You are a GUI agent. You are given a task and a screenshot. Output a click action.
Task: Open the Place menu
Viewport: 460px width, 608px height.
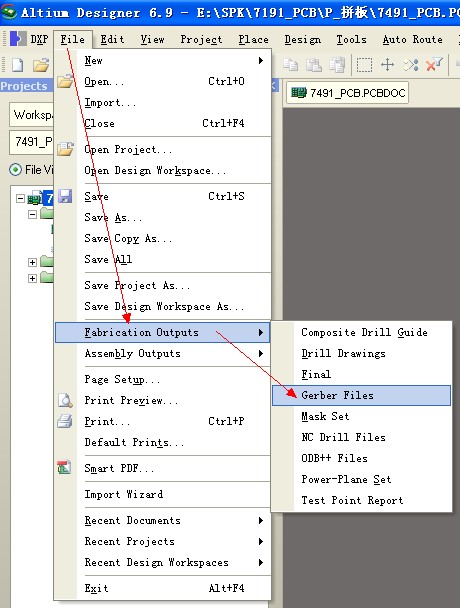(253, 39)
